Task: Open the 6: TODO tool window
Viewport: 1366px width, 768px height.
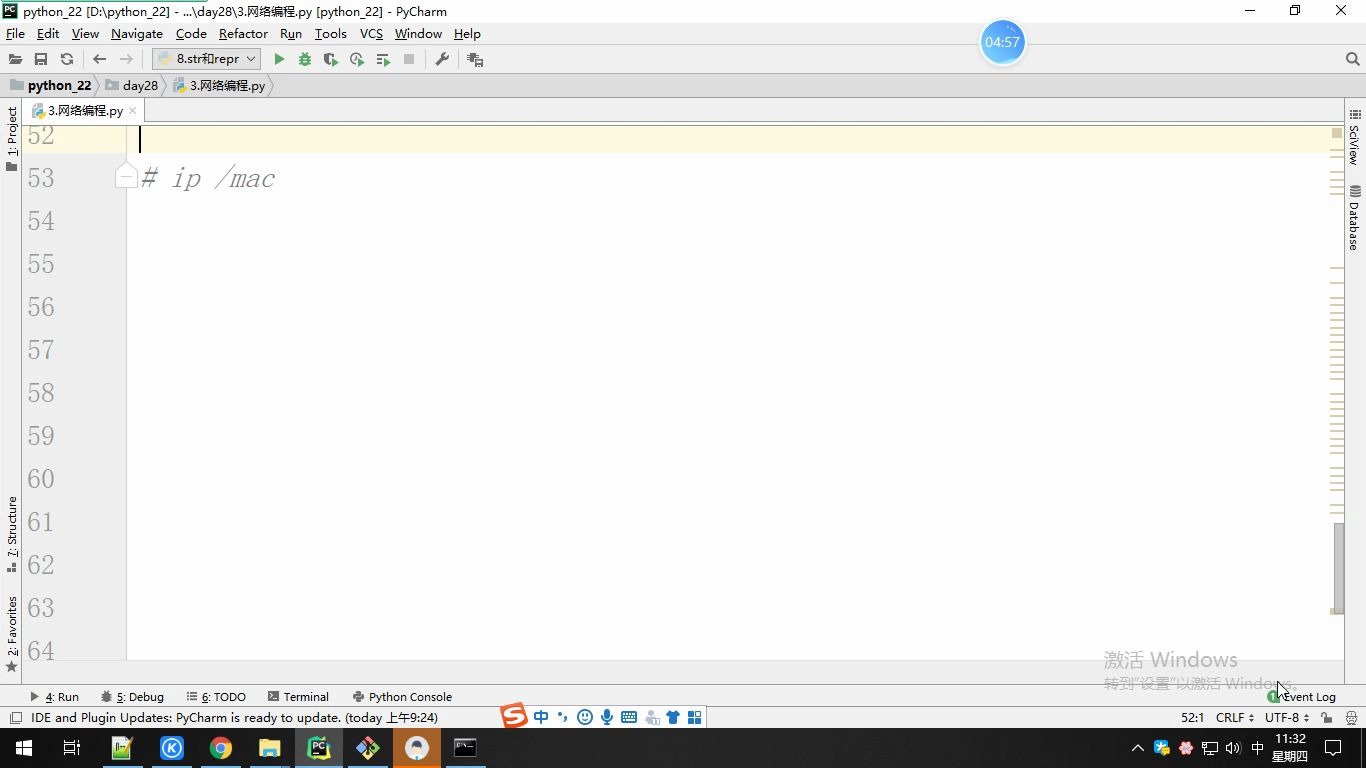Action: pyautogui.click(x=216, y=697)
